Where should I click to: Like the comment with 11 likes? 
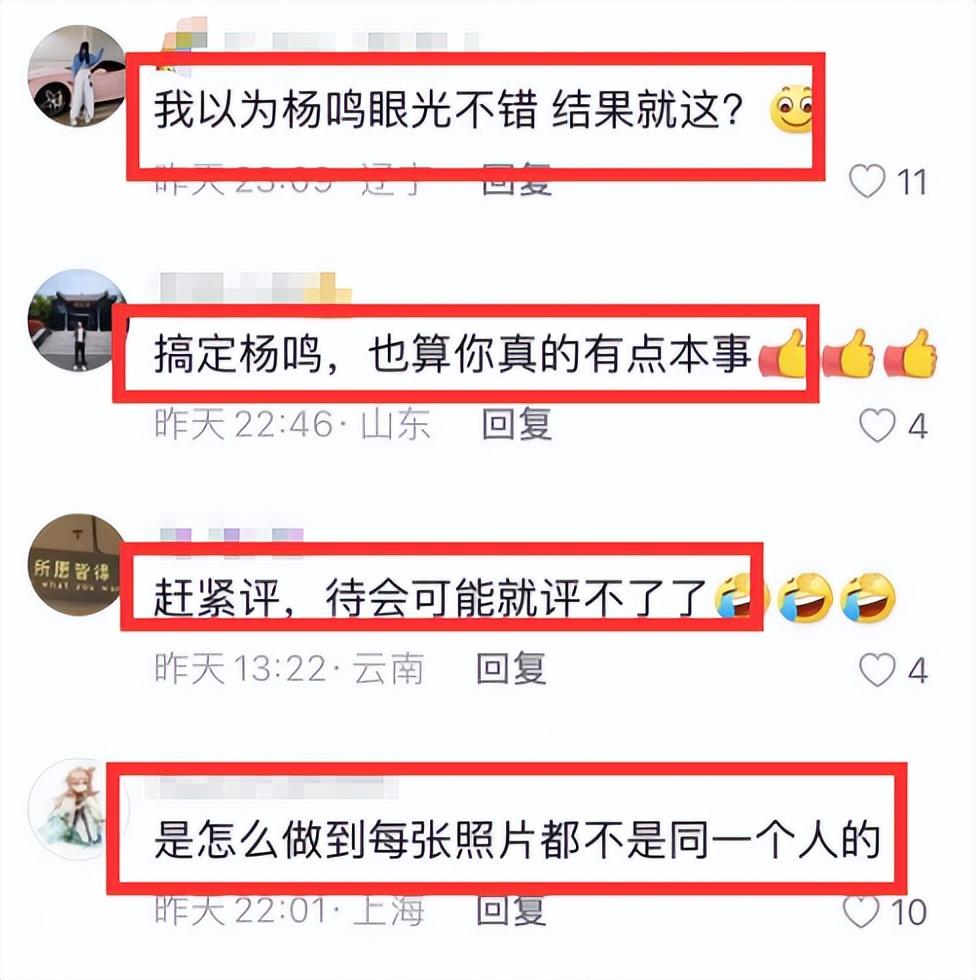pos(867,181)
